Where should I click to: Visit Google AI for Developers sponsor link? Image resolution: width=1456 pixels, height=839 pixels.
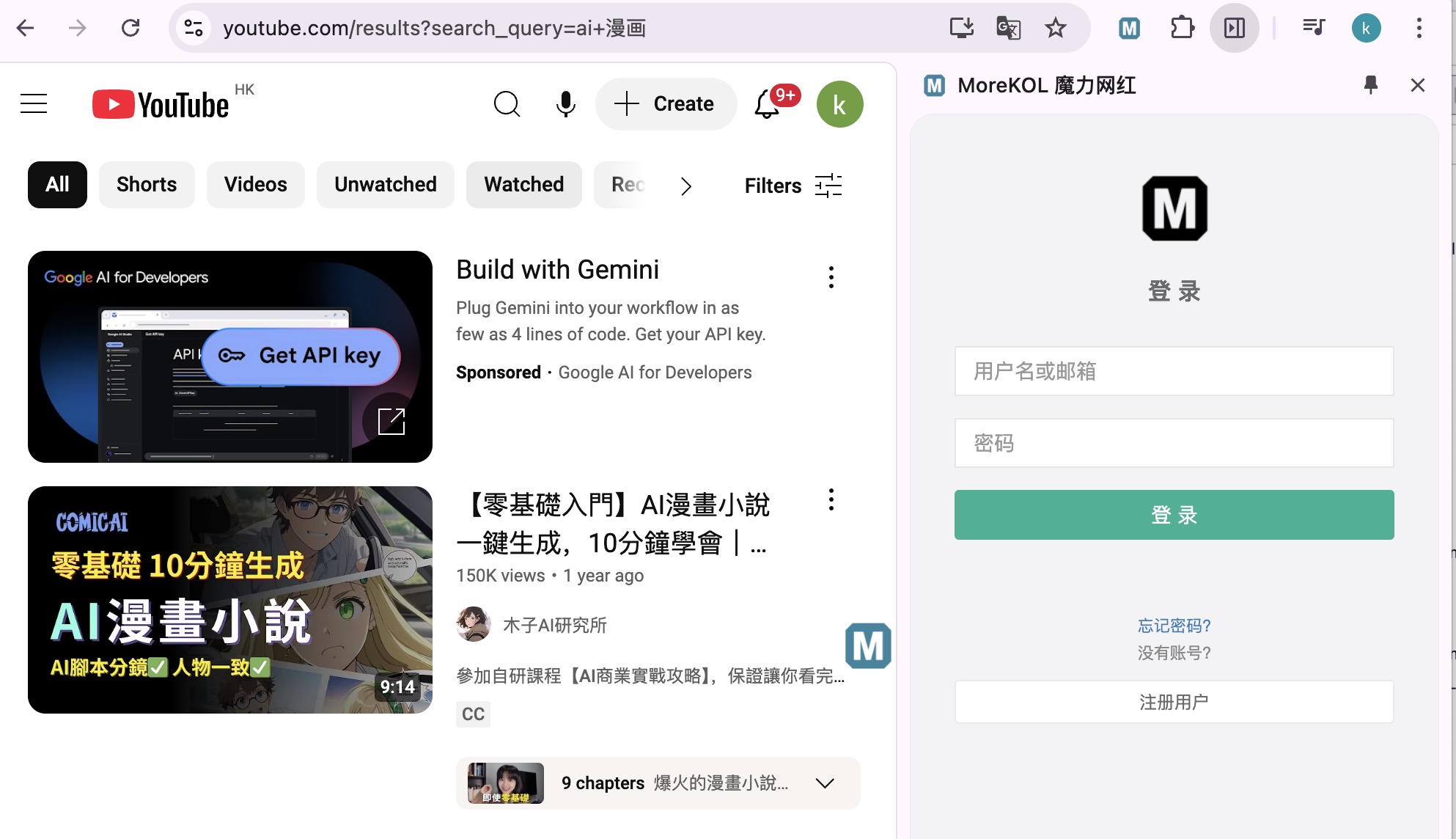pyautogui.click(x=655, y=373)
